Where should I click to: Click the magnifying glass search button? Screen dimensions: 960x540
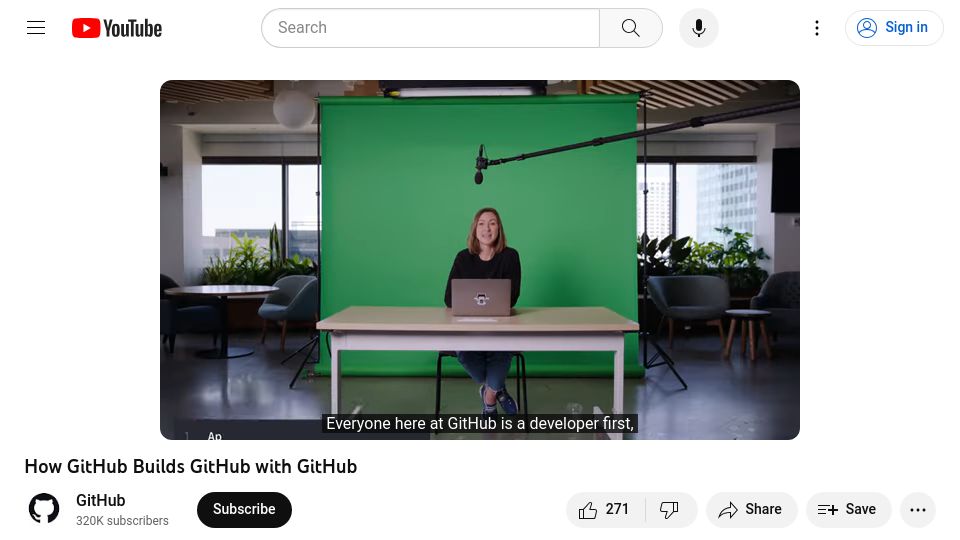point(631,28)
